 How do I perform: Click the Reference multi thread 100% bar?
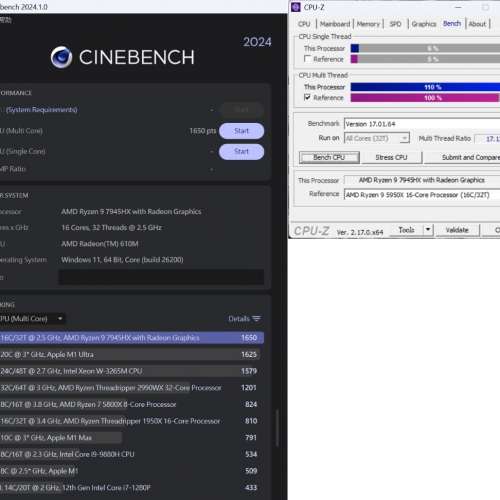tap(425, 98)
